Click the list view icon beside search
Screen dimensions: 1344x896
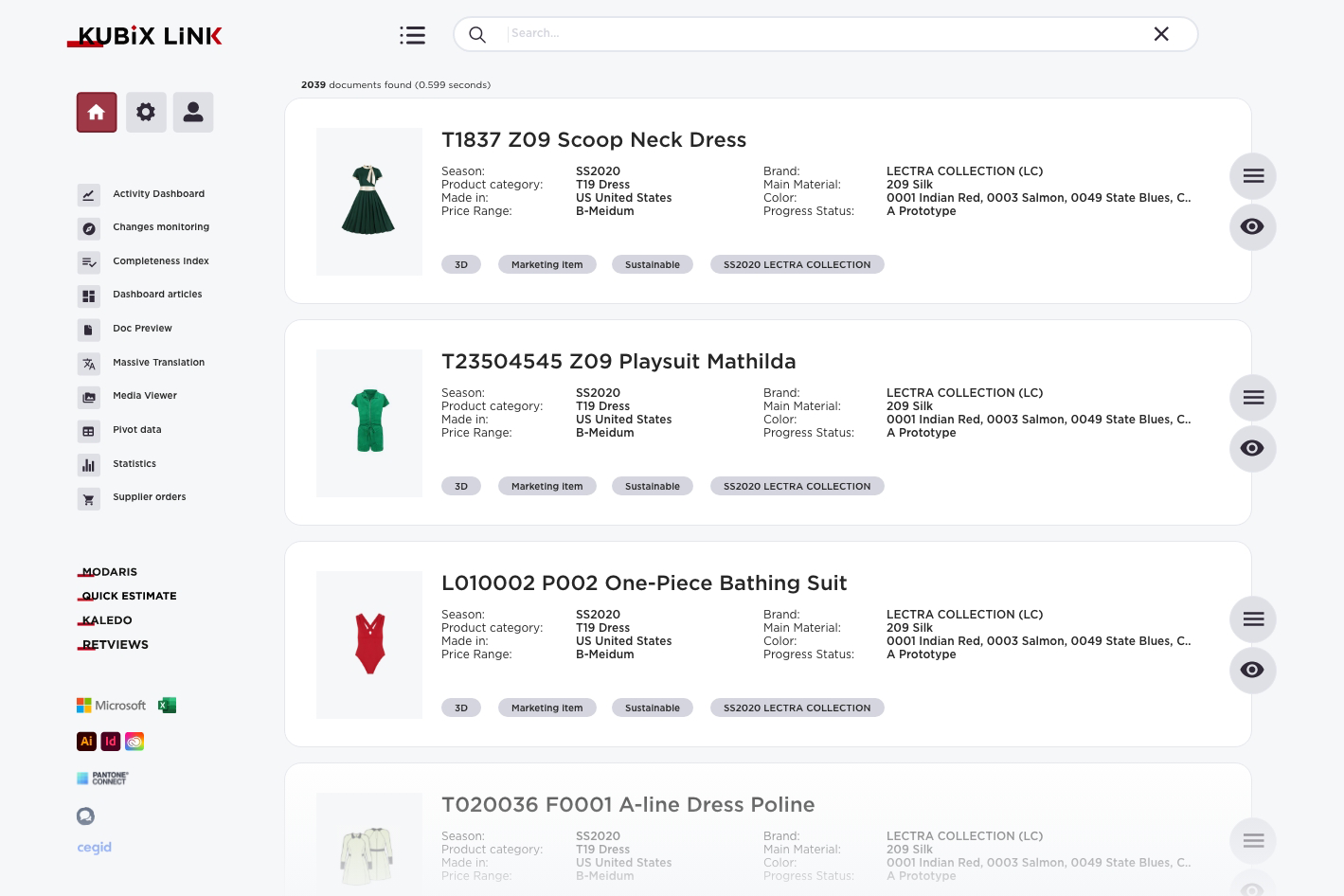pyautogui.click(x=412, y=35)
